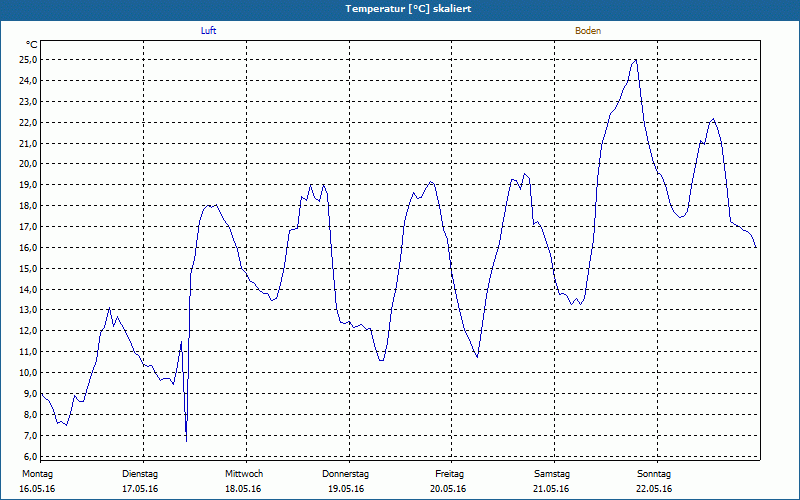Image resolution: width=800 pixels, height=500 pixels.
Task: Click the 25°C peak on the Saturday curve
Action: [x=636, y=60]
